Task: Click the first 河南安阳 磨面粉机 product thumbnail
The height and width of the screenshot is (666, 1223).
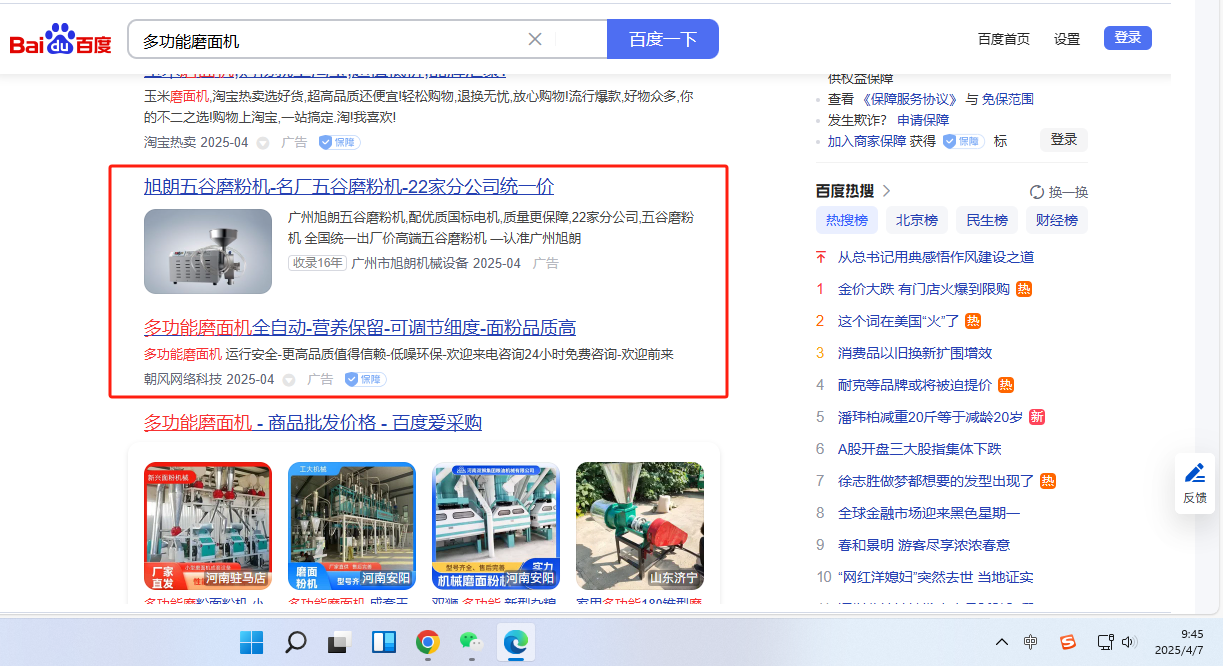Action: 352,526
